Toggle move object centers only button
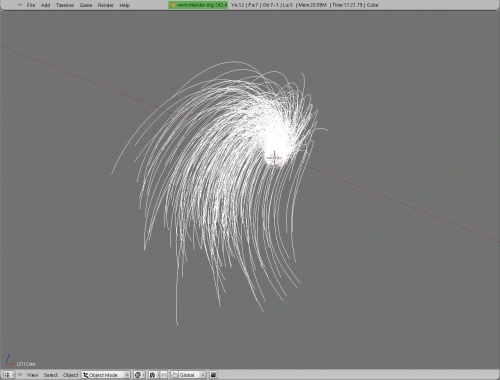500x380 pixels. click(163, 375)
